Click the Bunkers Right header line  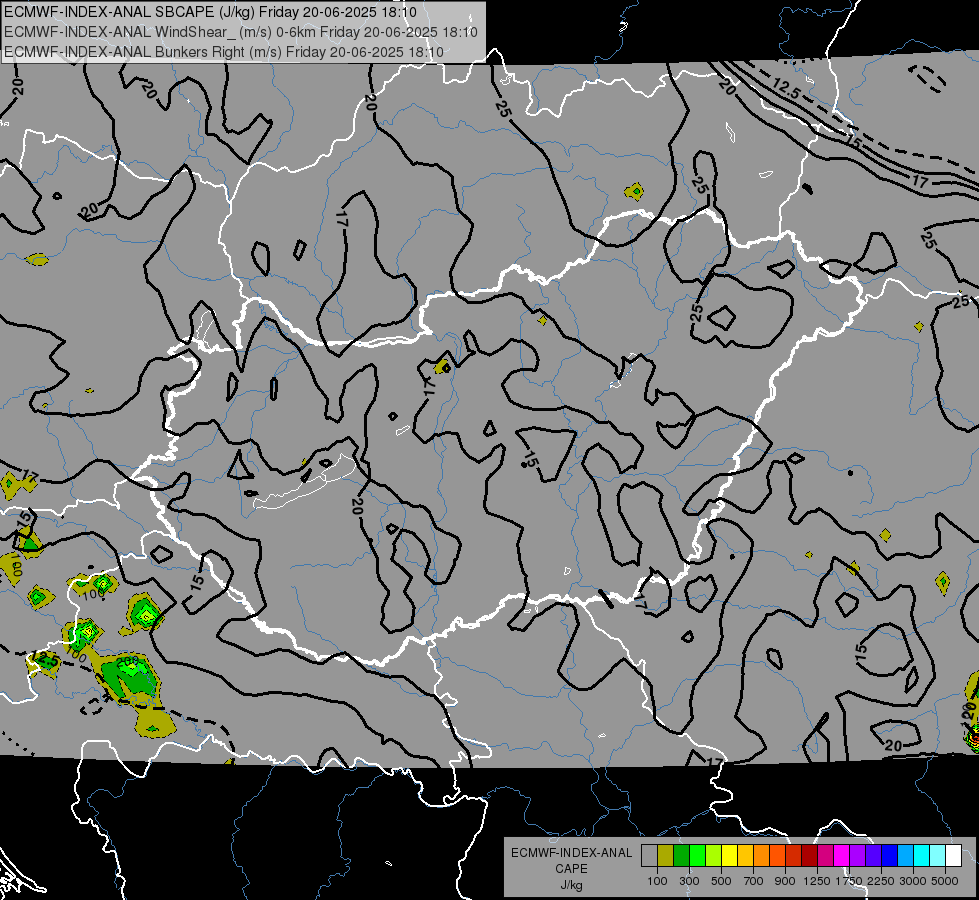click(x=224, y=52)
